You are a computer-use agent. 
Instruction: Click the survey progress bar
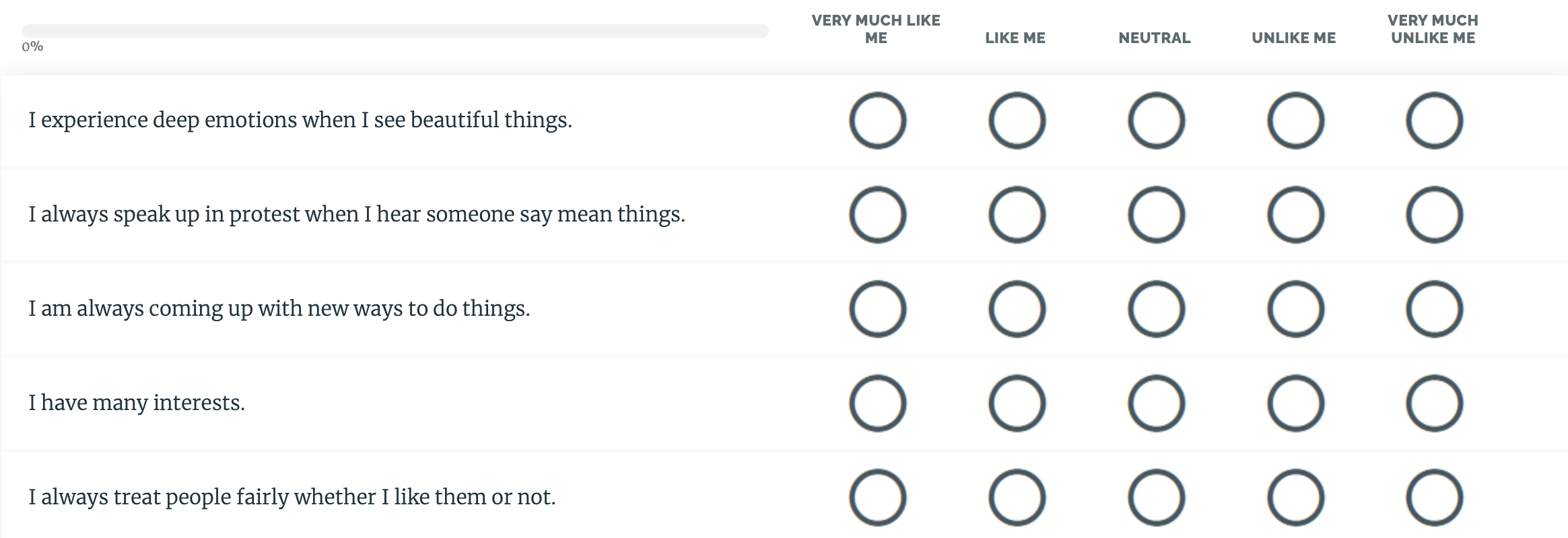click(395, 31)
